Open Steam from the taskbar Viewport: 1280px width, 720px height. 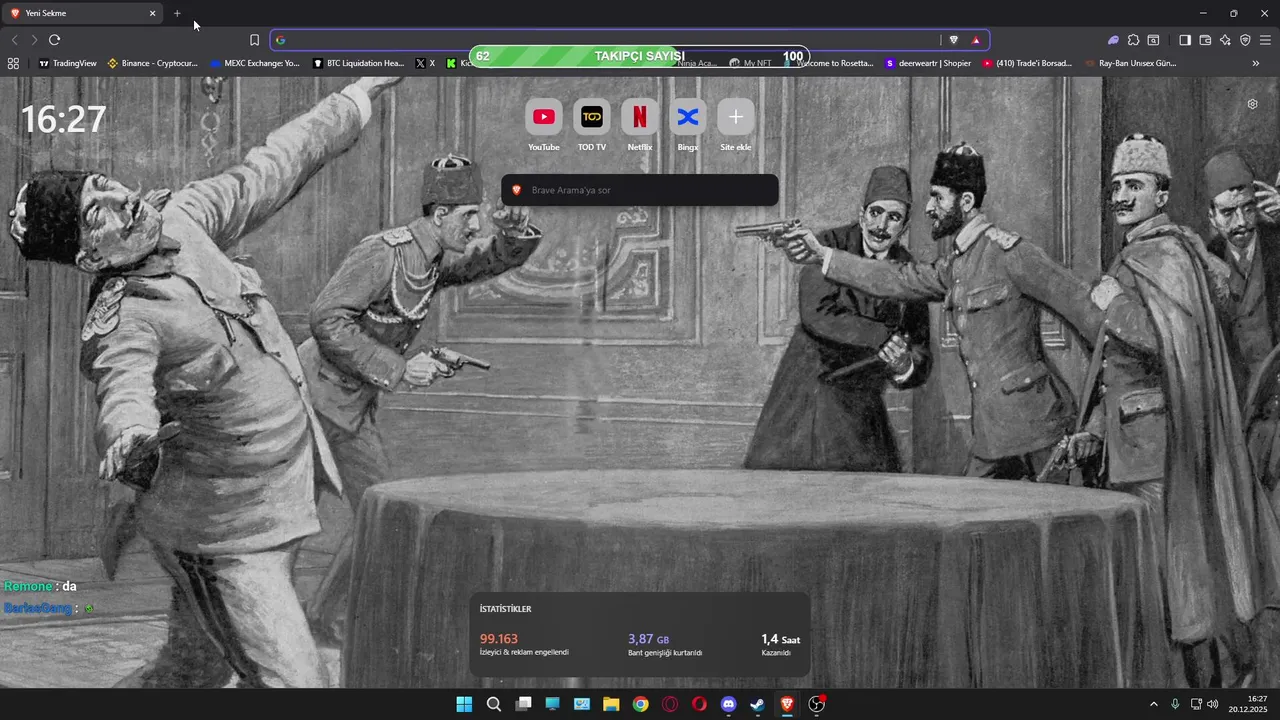coord(758,704)
